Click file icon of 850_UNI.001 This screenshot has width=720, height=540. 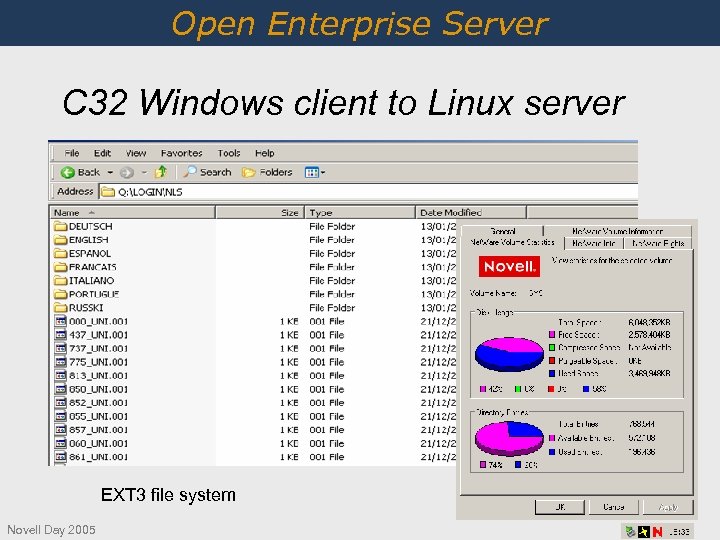tap(61, 389)
